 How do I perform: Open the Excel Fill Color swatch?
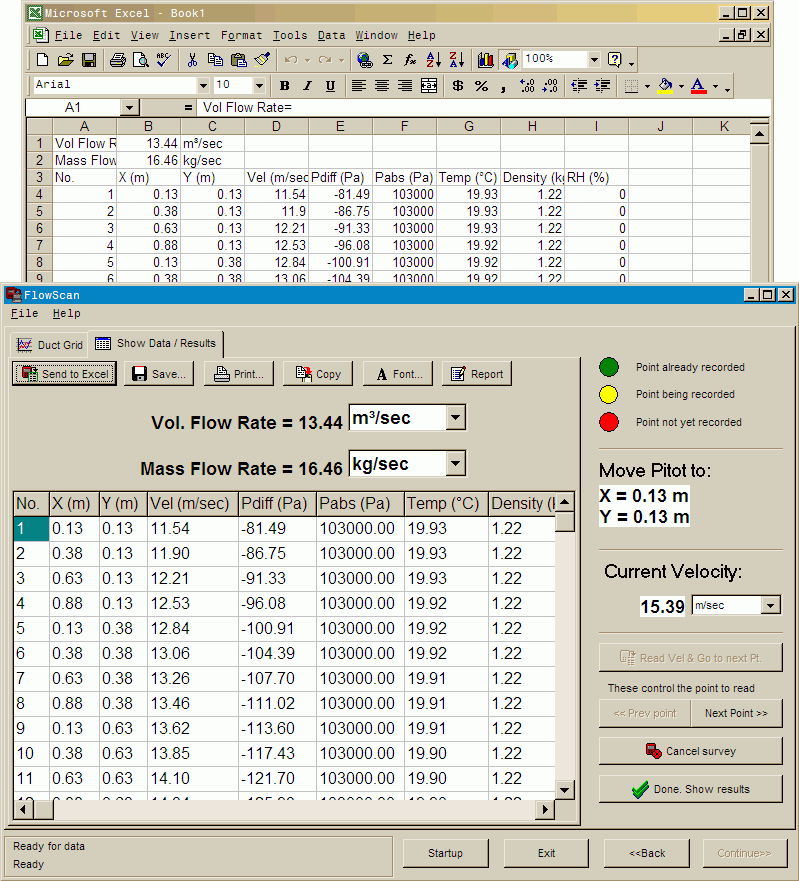click(x=665, y=86)
